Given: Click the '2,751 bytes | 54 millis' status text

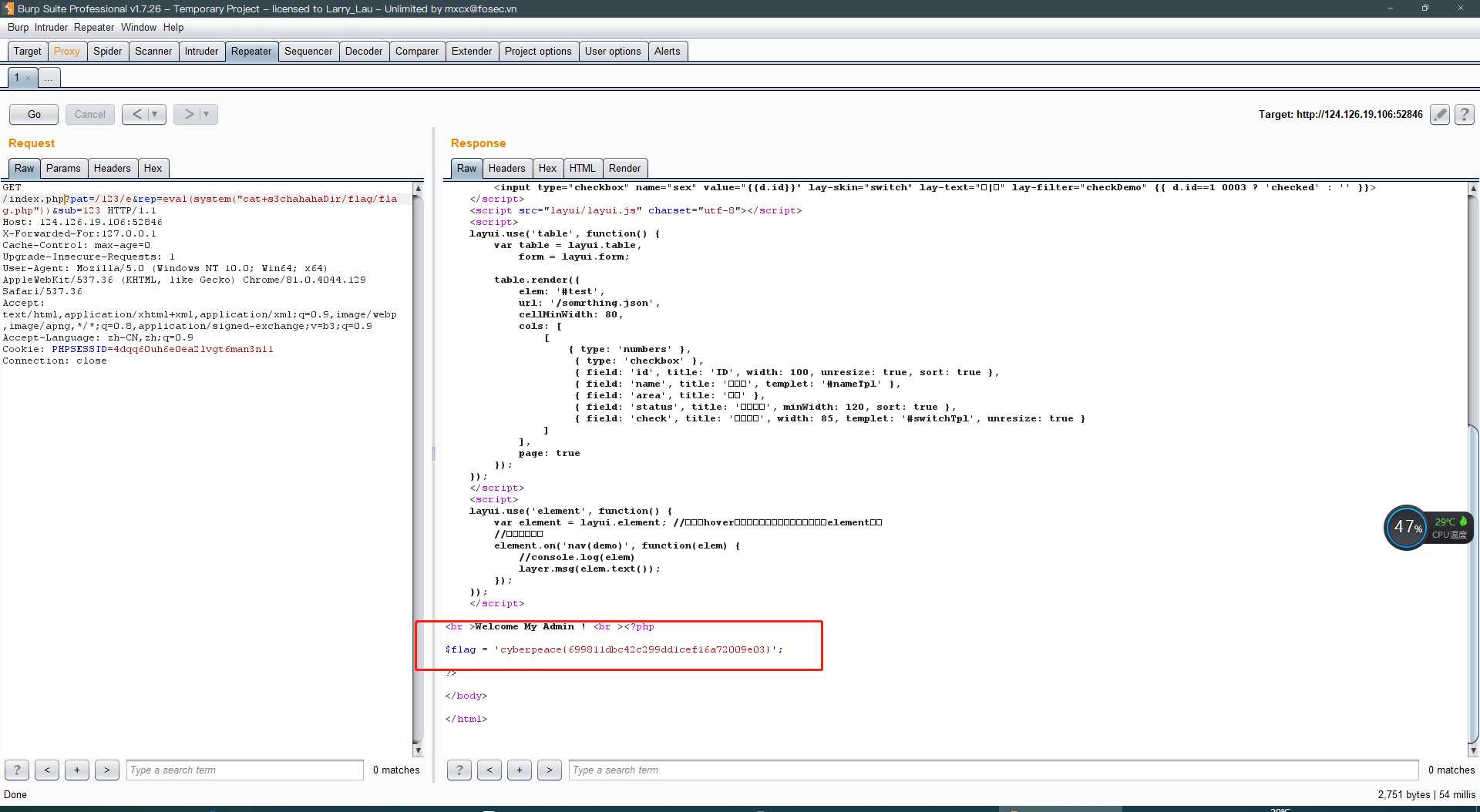Looking at the screenshot, I should pyautogui.click(x=1427, y=794).
